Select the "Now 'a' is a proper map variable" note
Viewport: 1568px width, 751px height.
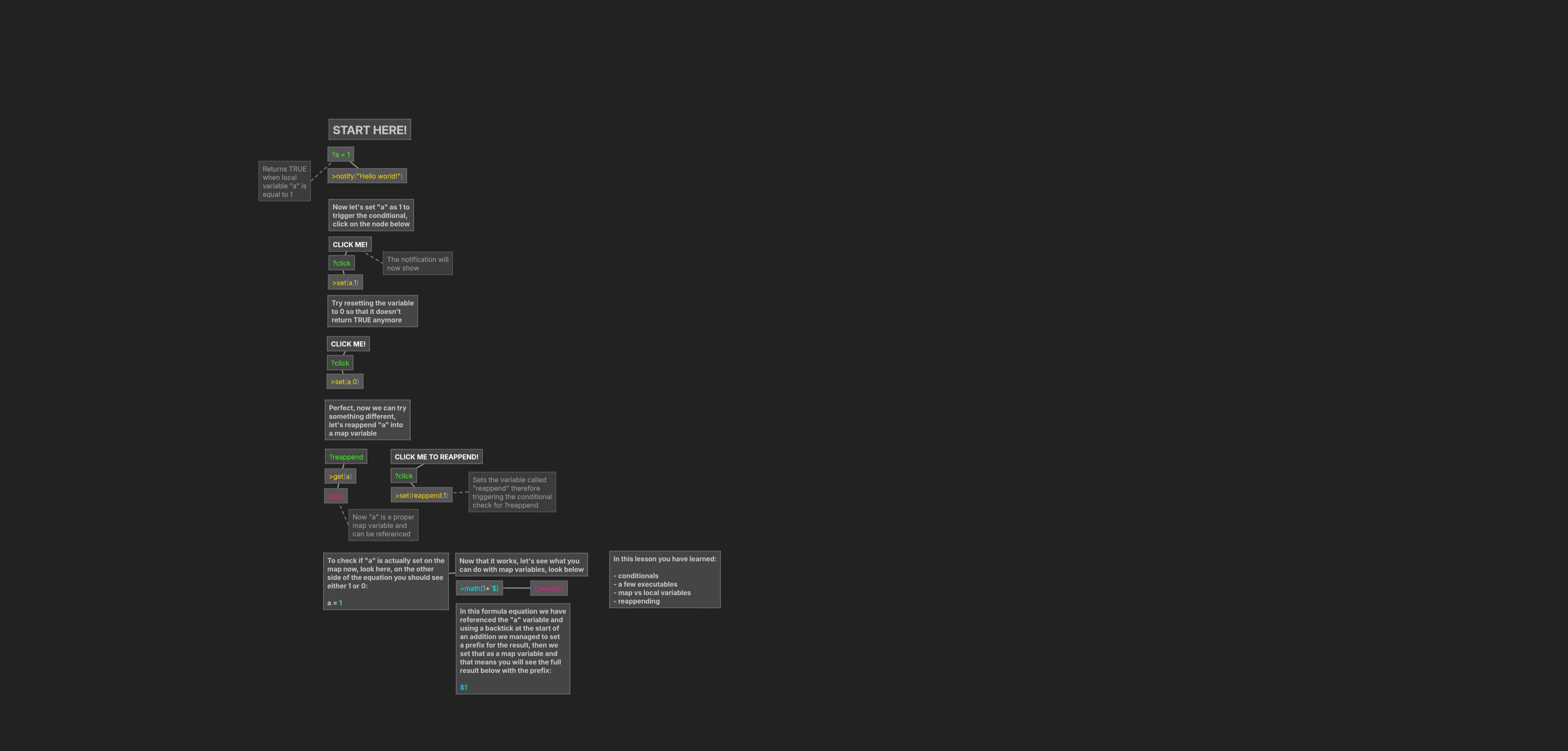click(382, 525)
